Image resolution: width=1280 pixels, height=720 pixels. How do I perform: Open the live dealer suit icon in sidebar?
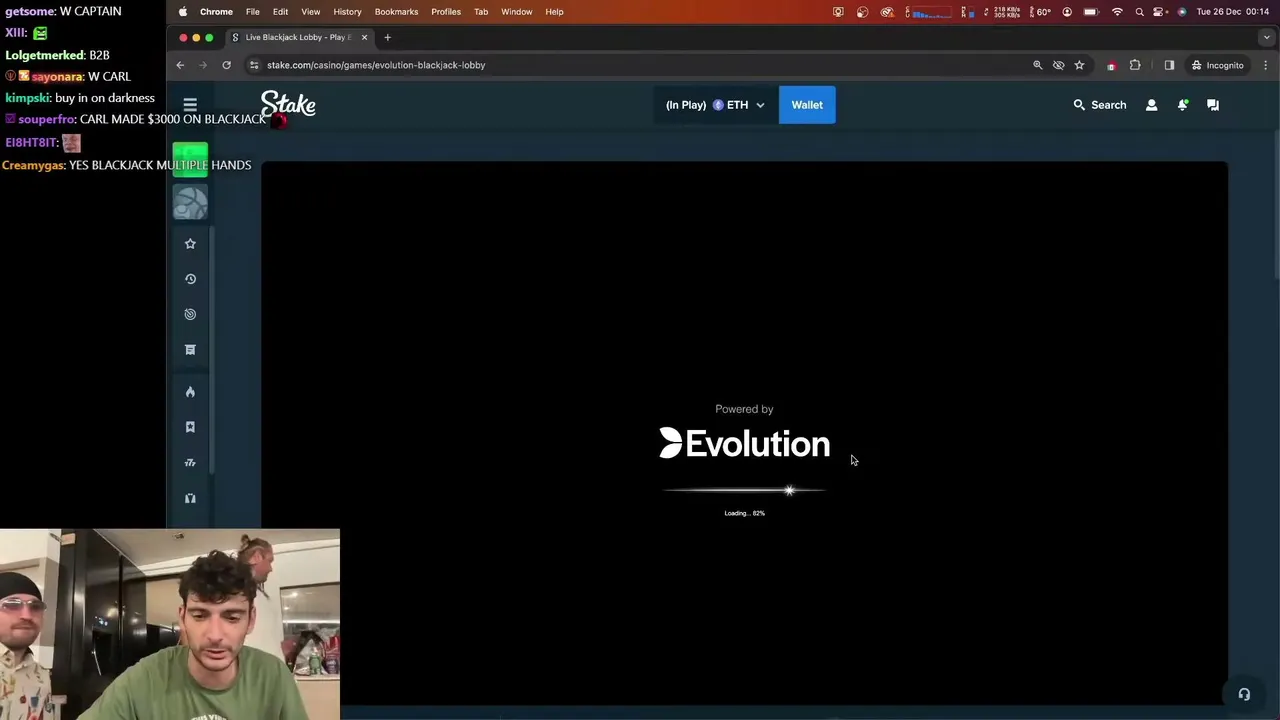[x=190, y=498]
